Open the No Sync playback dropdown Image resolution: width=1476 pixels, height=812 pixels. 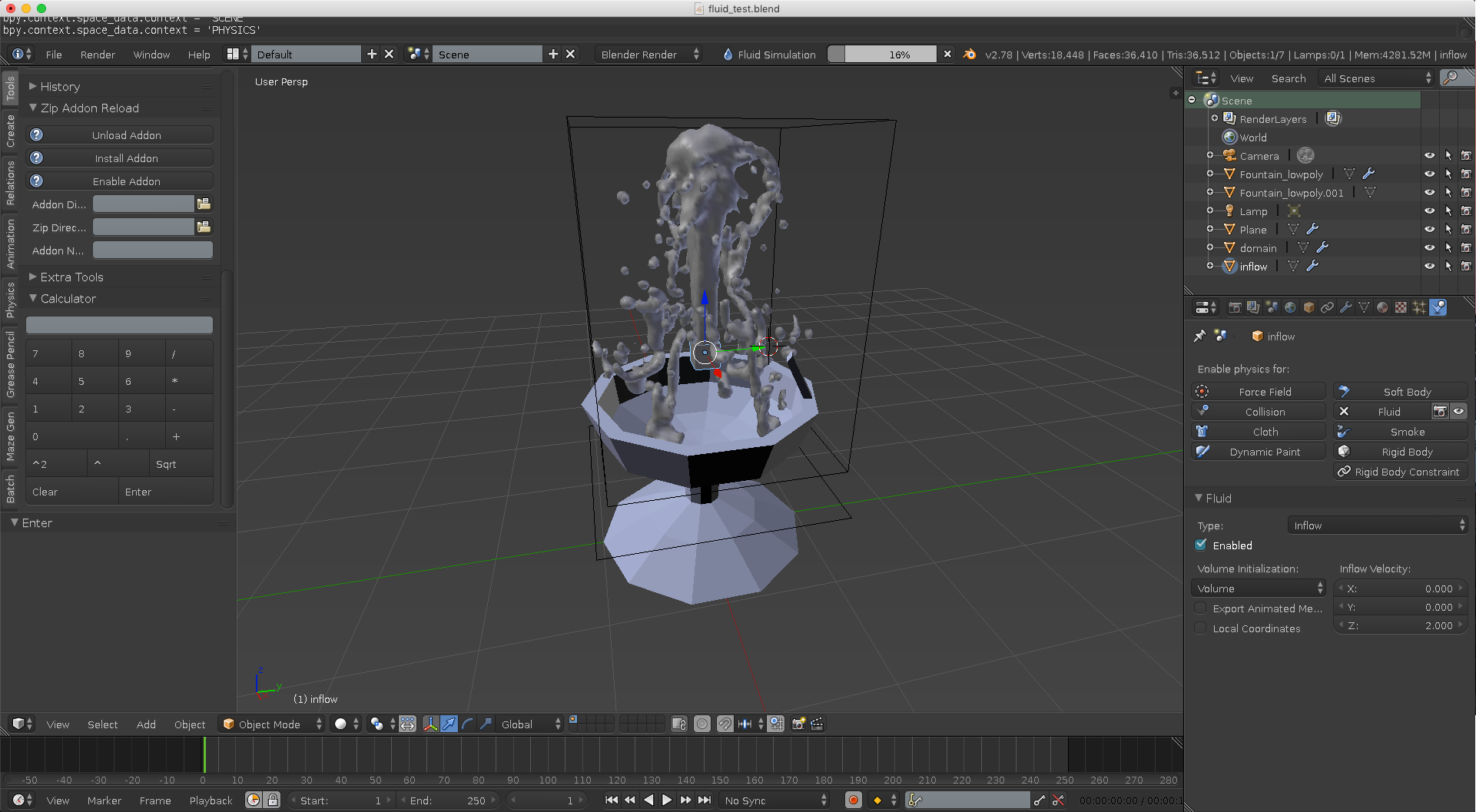coord(775,800)
